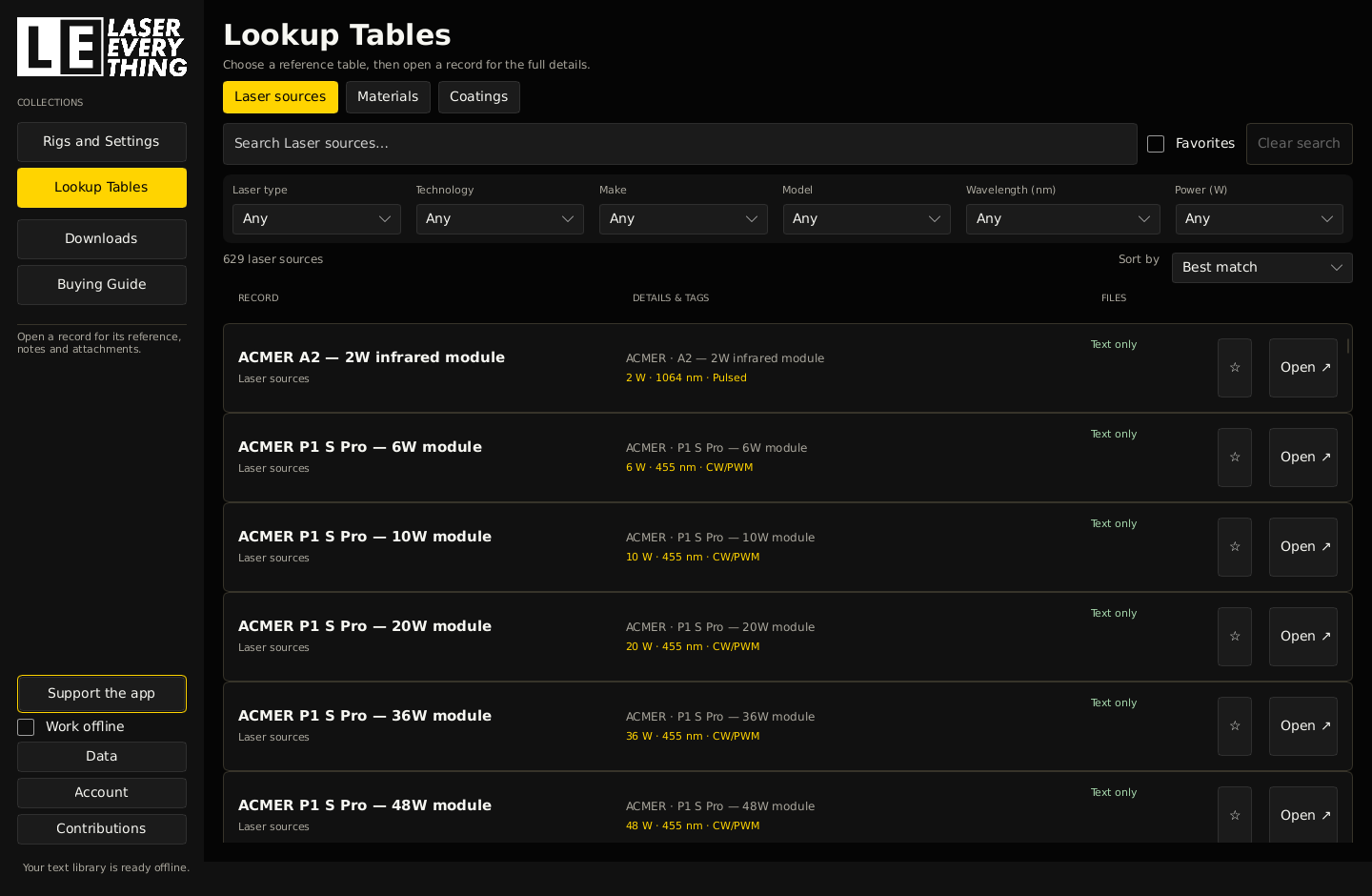1372x896 pixels.
Task: Enable the Favorites filter checkbox
Action: tap(1156, 144)
